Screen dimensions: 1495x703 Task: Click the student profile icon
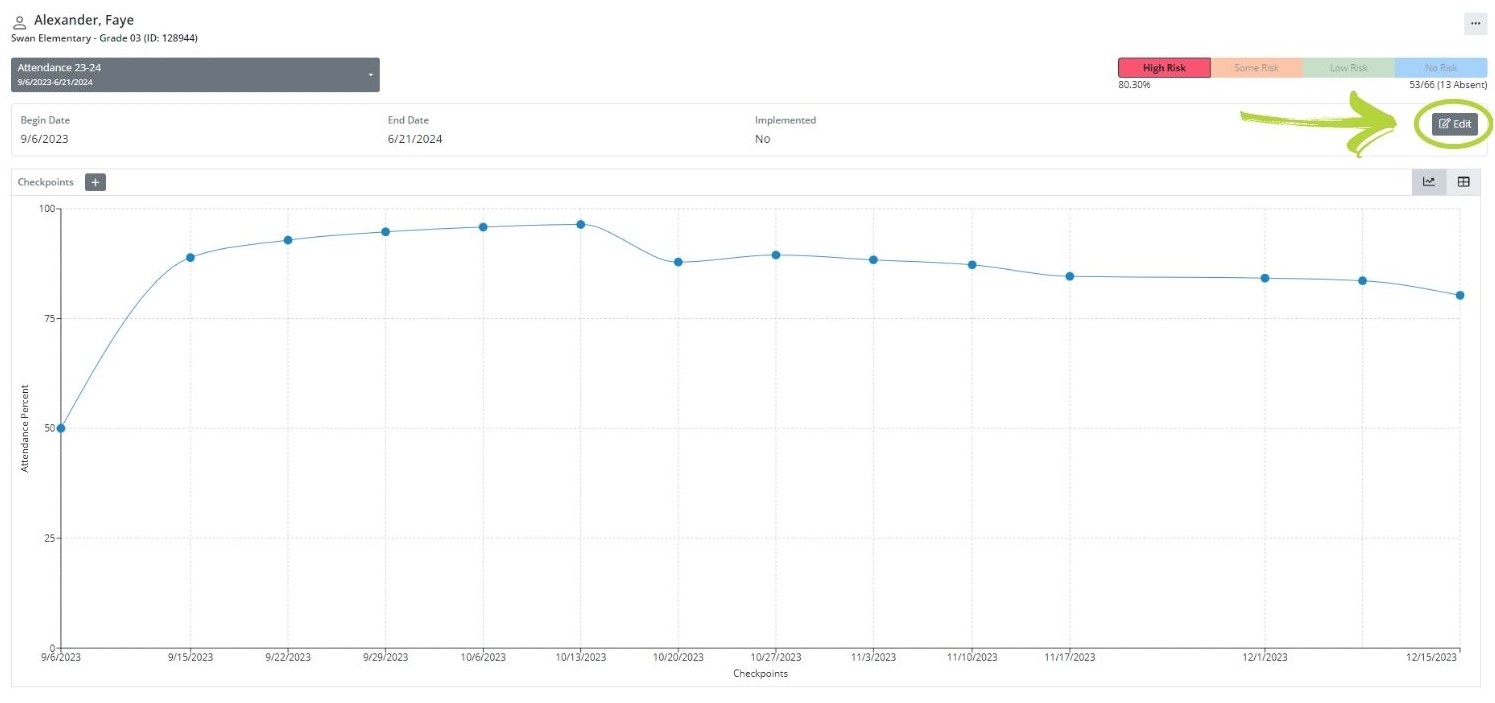[x=20, y=21]
